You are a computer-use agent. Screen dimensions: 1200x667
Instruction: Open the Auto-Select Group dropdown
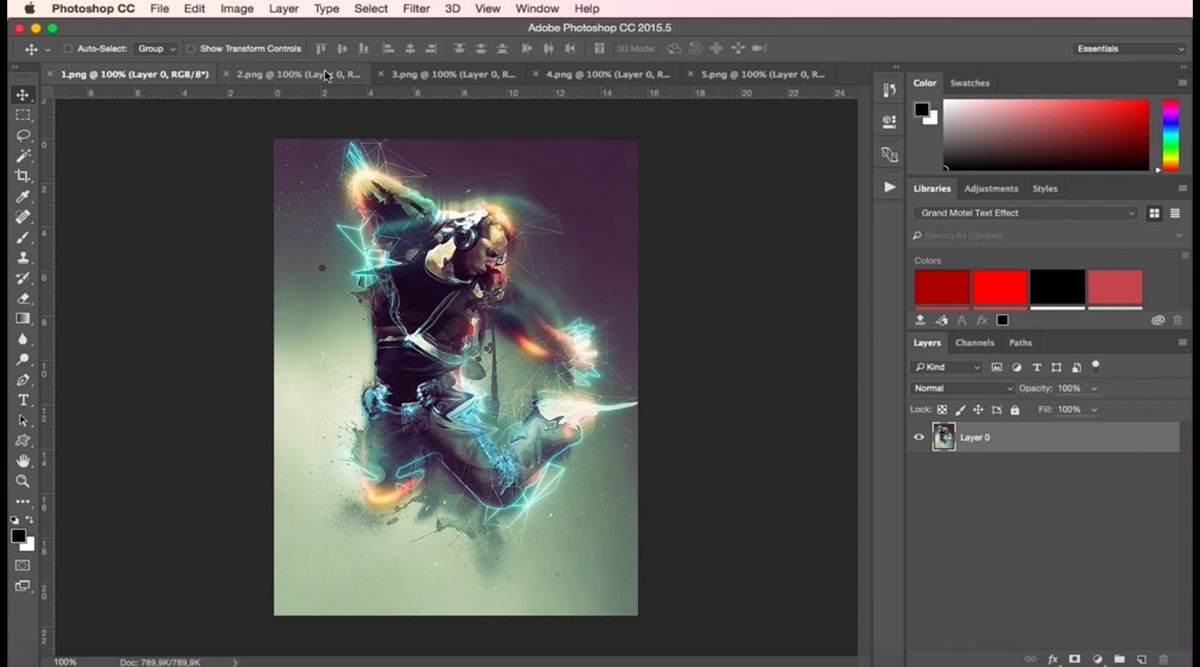156,48
